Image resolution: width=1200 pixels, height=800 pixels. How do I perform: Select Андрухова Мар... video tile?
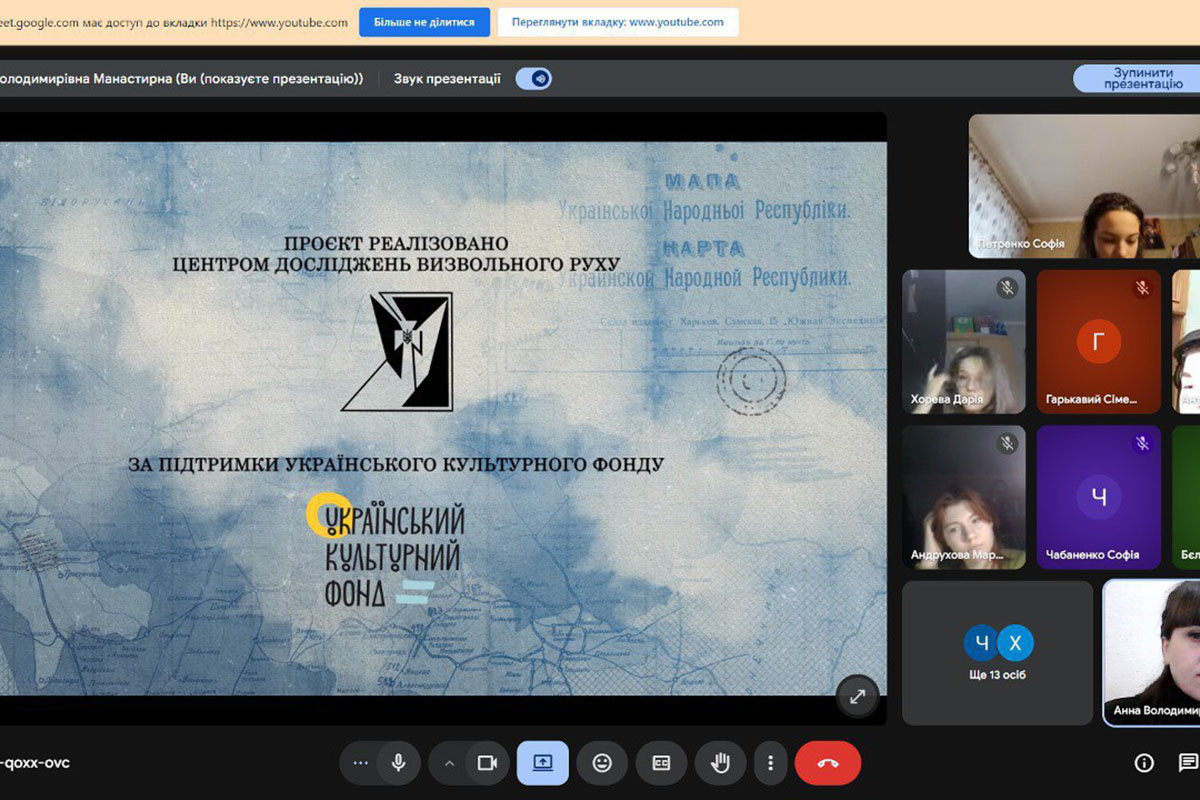click(964, 497)
